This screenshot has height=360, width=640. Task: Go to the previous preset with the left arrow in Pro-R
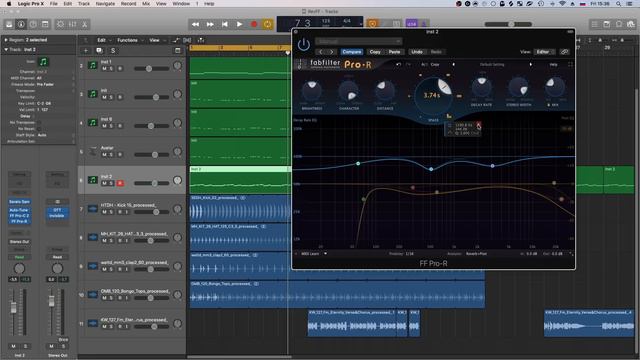click(321, 52)
